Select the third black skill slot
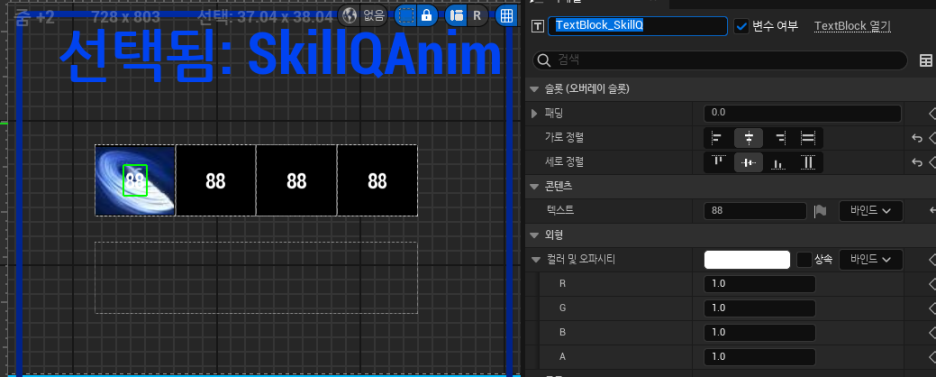 (x=297, y=180)
